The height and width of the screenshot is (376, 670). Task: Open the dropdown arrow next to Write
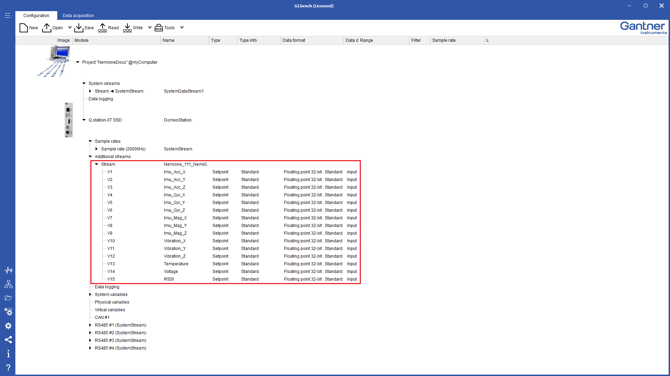(150, 28)
